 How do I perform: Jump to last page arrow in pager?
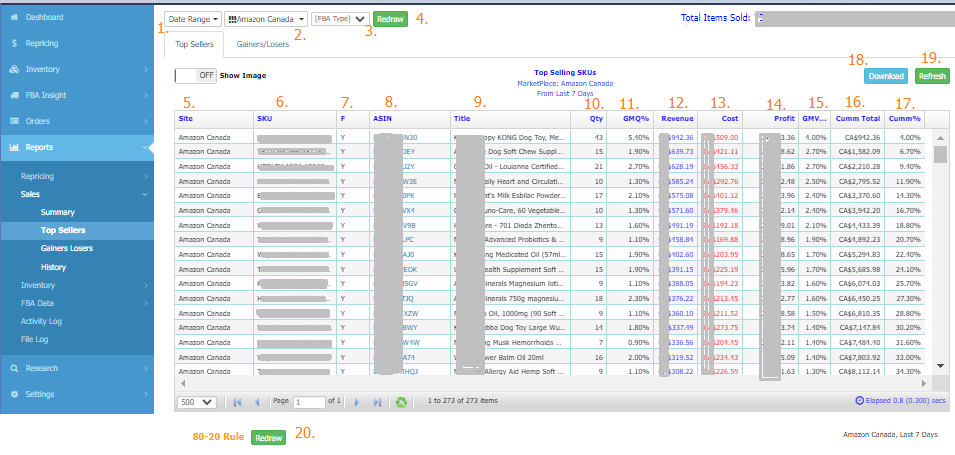[x=377, y=401]
